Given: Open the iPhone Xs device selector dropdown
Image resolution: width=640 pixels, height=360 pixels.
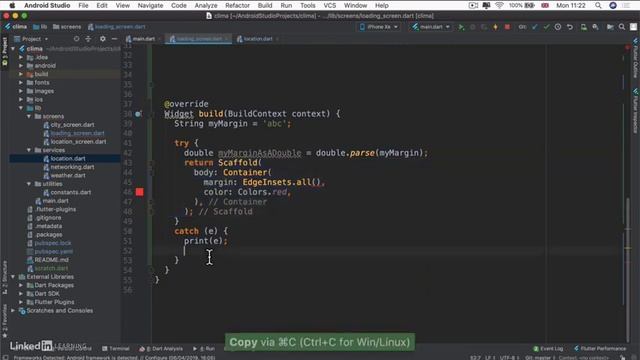Looking at the screenshot, I should (378, 27).
